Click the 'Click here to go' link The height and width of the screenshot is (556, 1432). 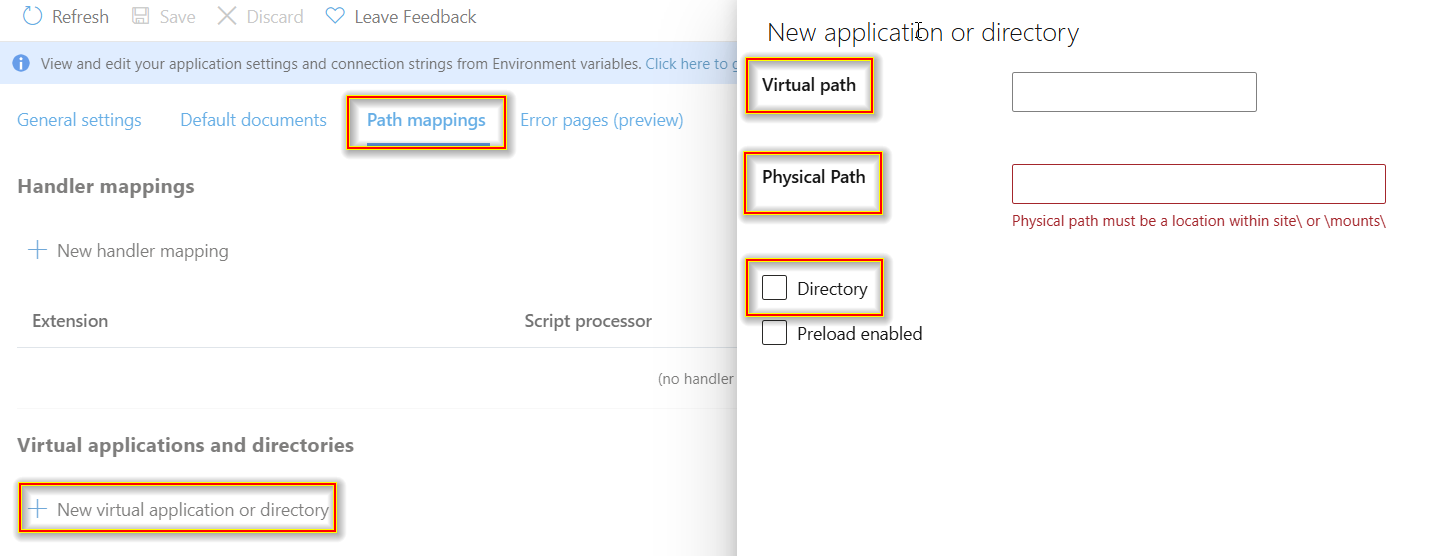click(x=690, y=63)
